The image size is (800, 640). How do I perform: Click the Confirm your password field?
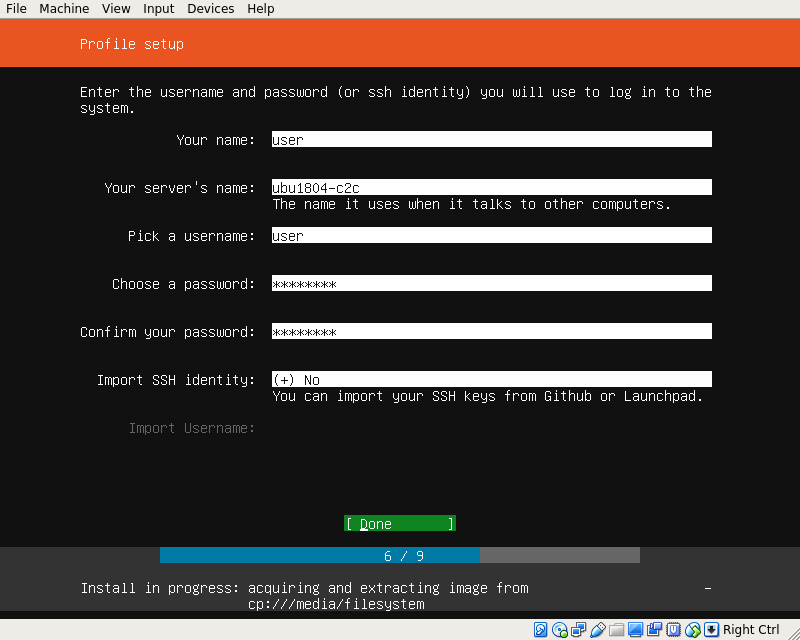[491, 332]
